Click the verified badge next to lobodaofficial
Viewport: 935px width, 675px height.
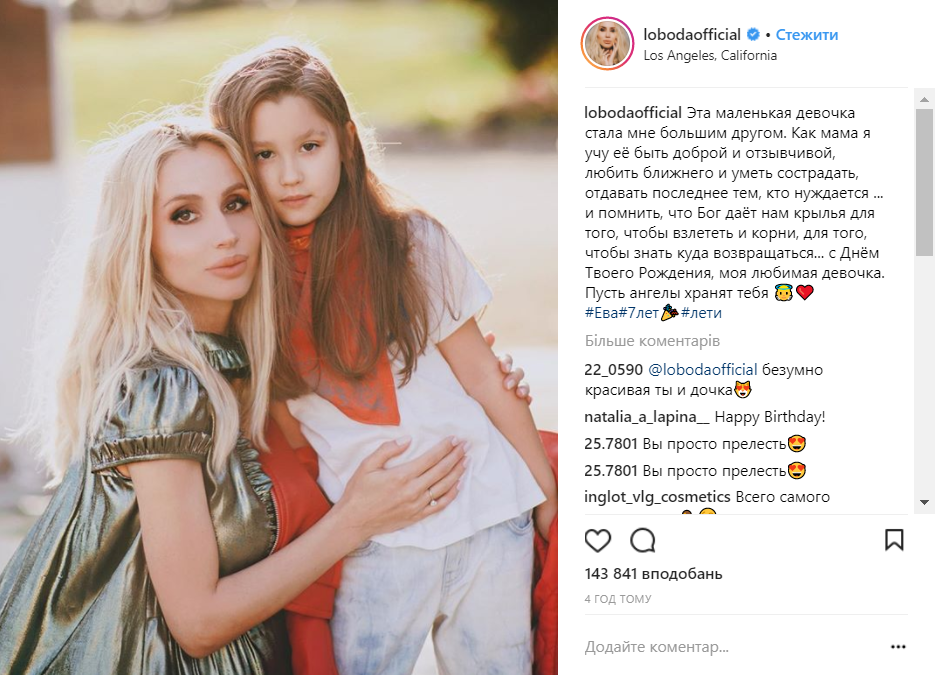coord(753,35)
